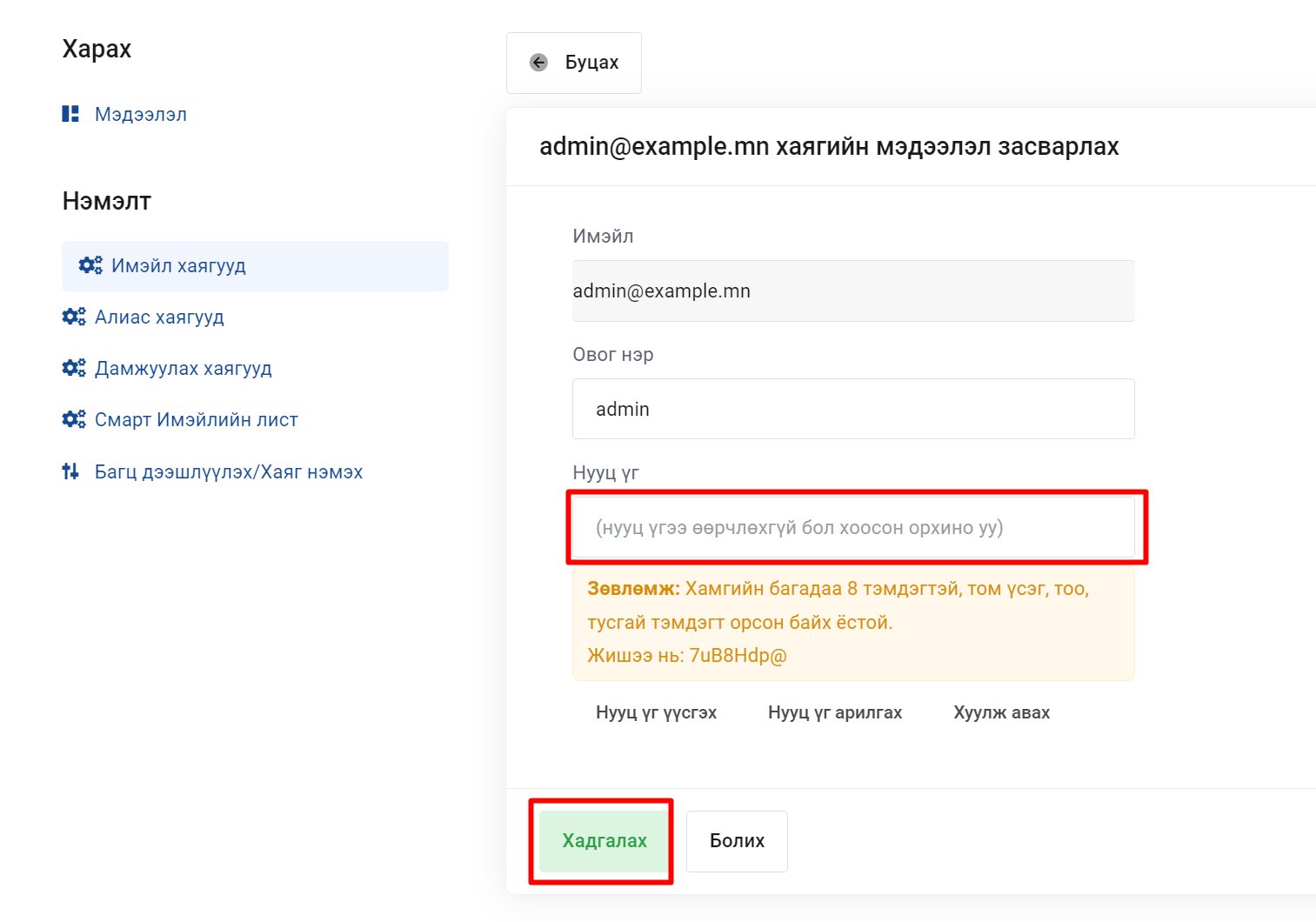Go to Дамжуулах хаягууд
This screenshot has height=922, width=1316.
(x=183, y=369)
